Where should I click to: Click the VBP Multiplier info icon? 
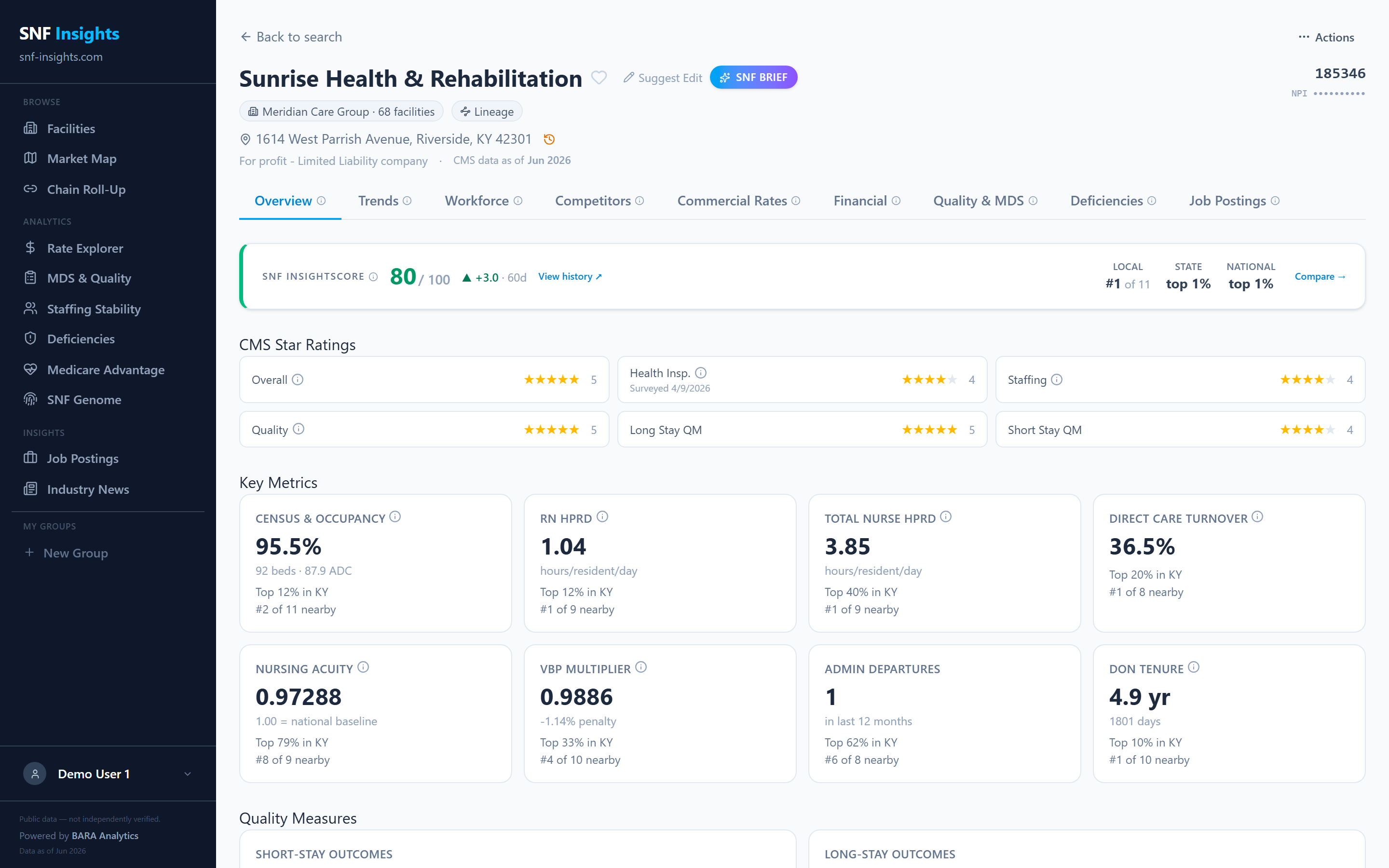(641, 667)
